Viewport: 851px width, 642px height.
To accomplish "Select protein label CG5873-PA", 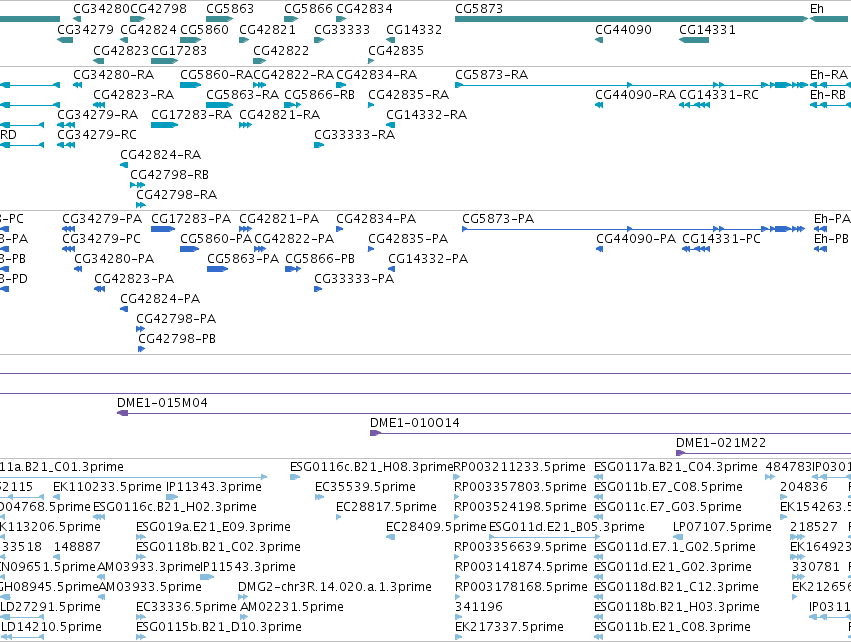I will 498,219.
